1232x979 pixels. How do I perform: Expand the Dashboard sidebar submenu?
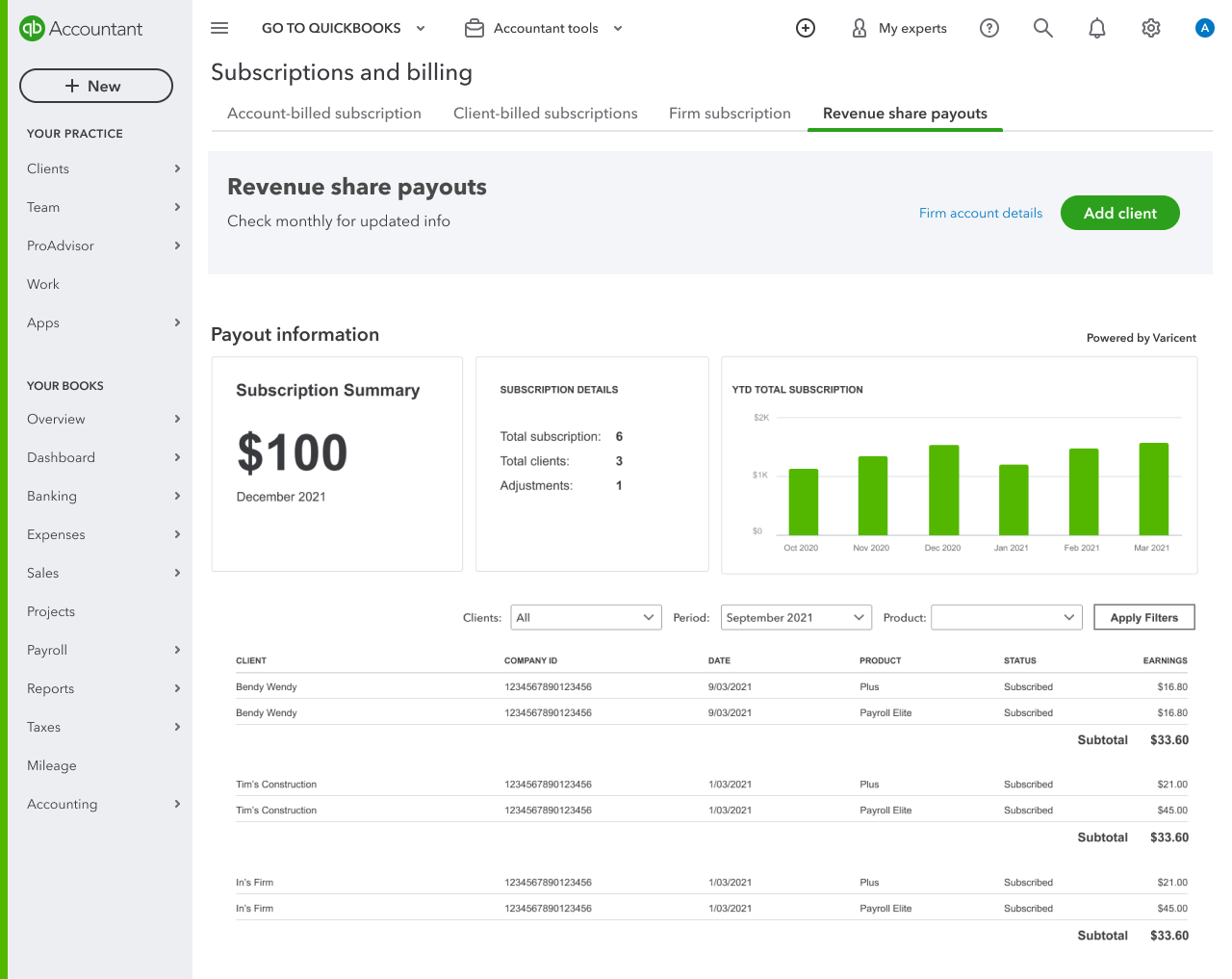tap(177, 457)
